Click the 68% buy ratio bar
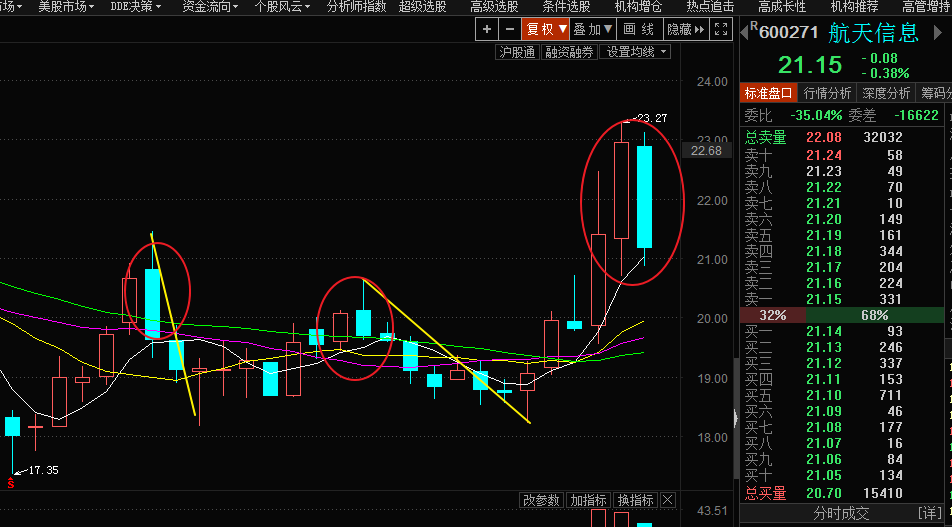Screen dimensions: 952x527 point(874,315)
